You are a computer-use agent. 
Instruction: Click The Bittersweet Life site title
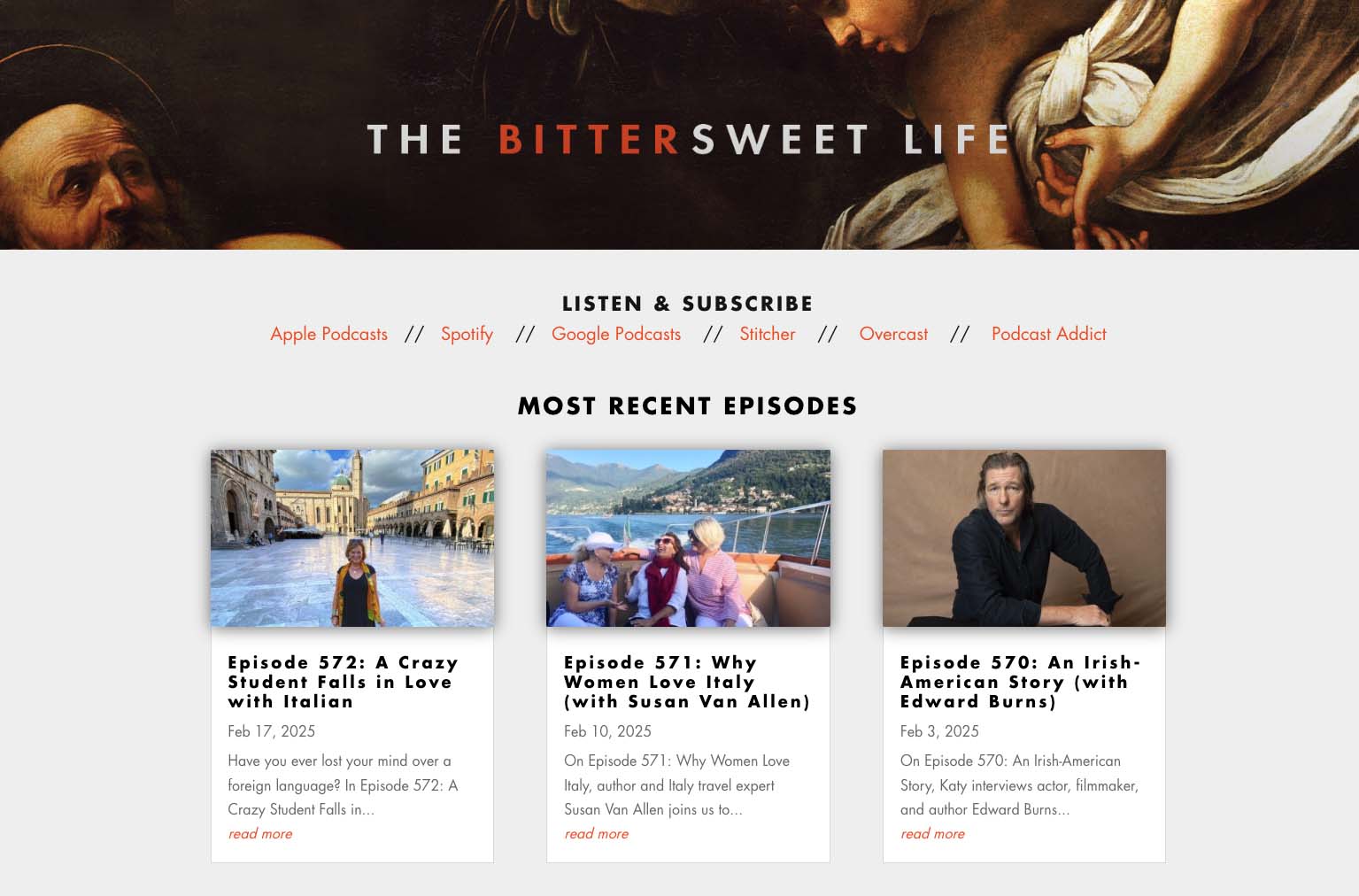click(689, 140)
